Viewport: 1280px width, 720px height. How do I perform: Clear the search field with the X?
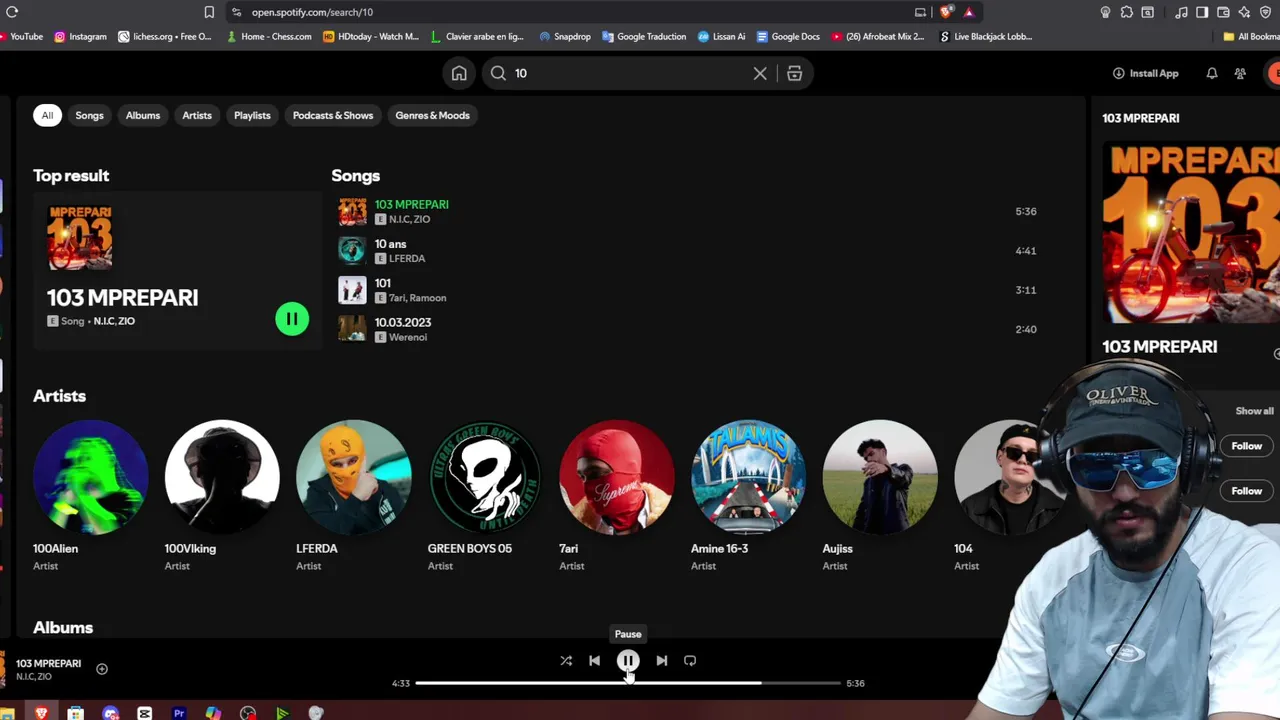760,73
